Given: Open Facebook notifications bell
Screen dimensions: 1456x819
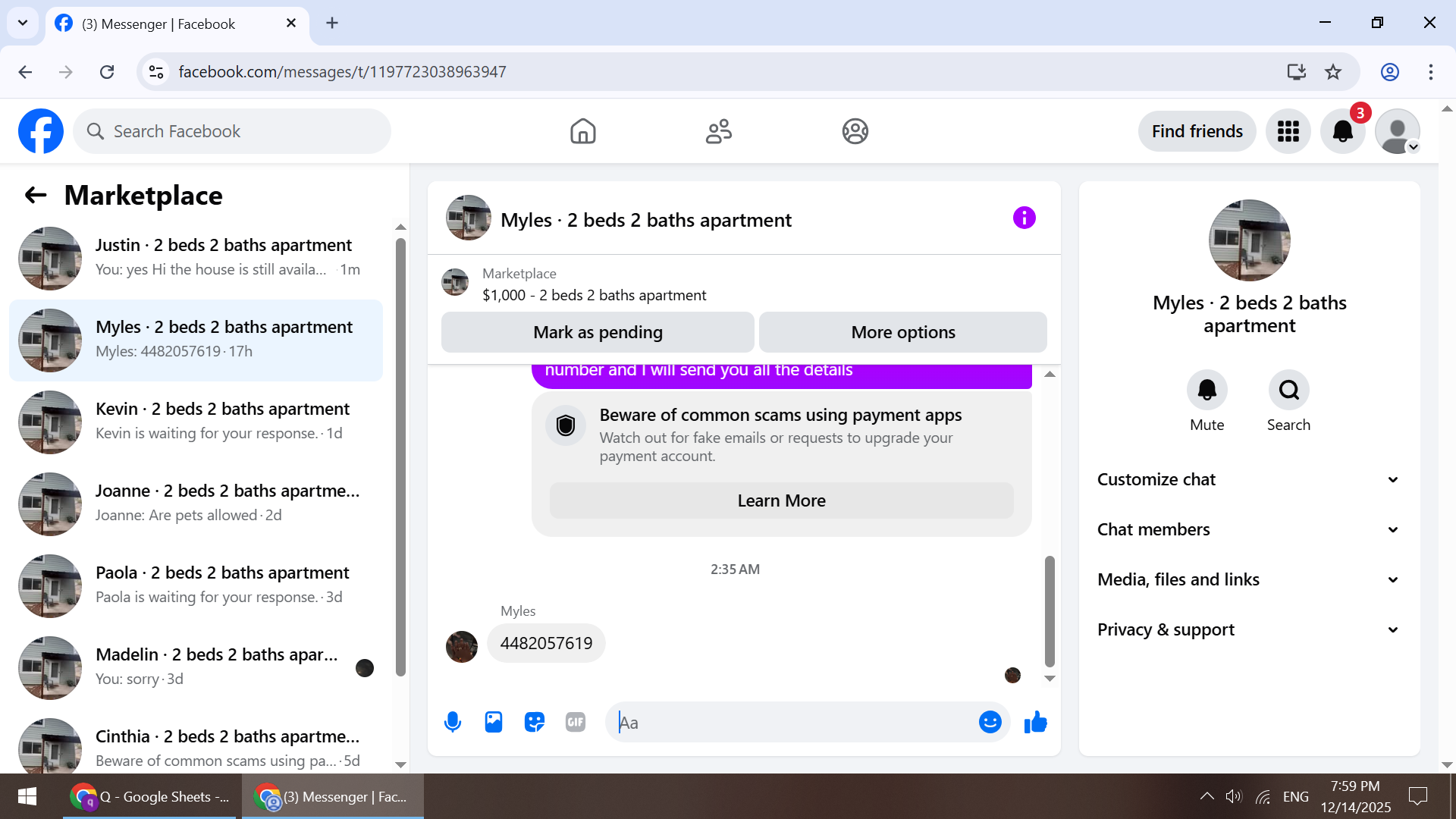Looking at the screenshot, I should click(x=1342, y=131).
